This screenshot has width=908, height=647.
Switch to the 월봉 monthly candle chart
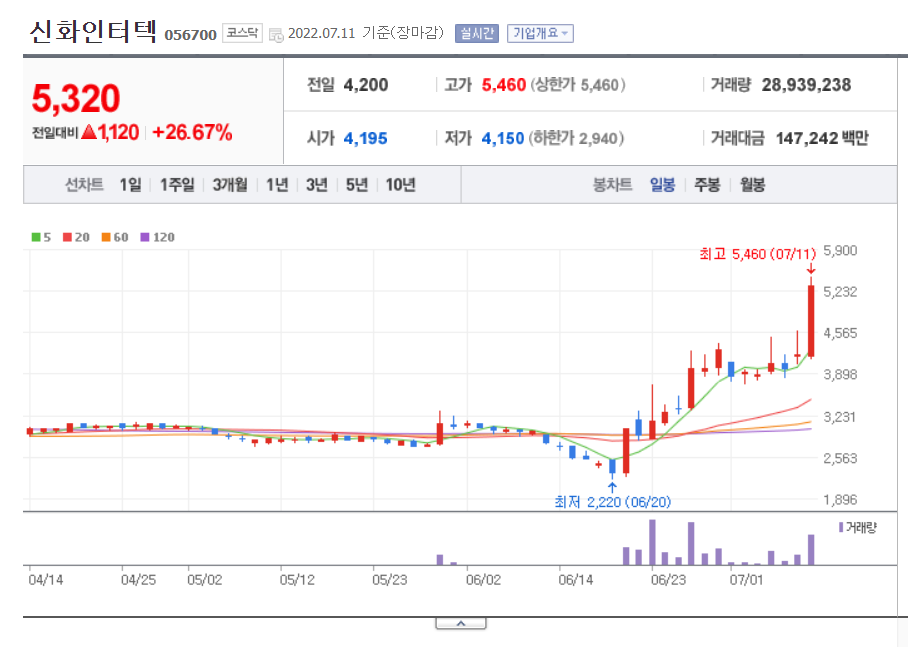752,185
